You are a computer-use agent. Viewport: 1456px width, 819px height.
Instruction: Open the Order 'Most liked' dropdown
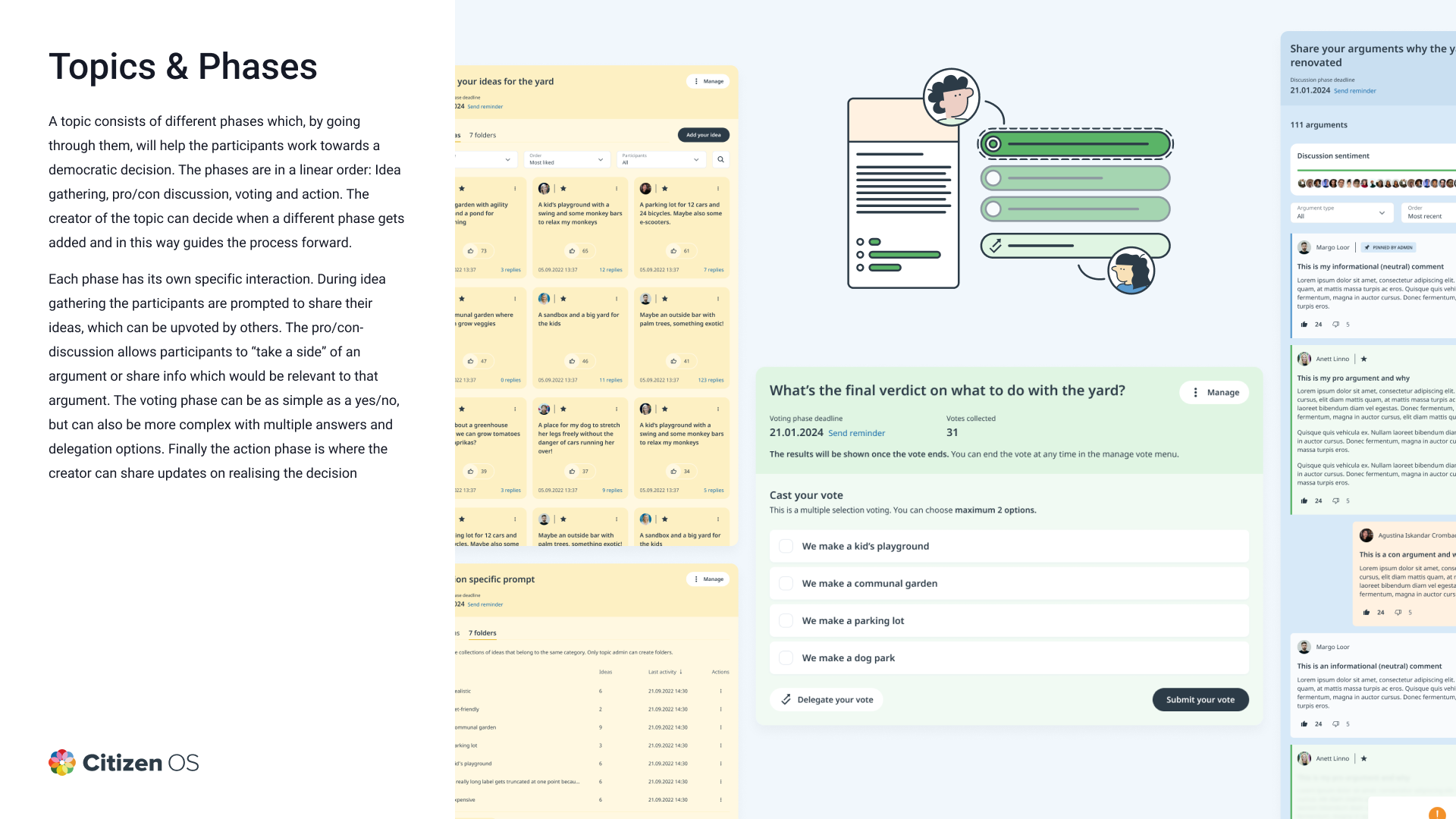[x=566, y=159]
